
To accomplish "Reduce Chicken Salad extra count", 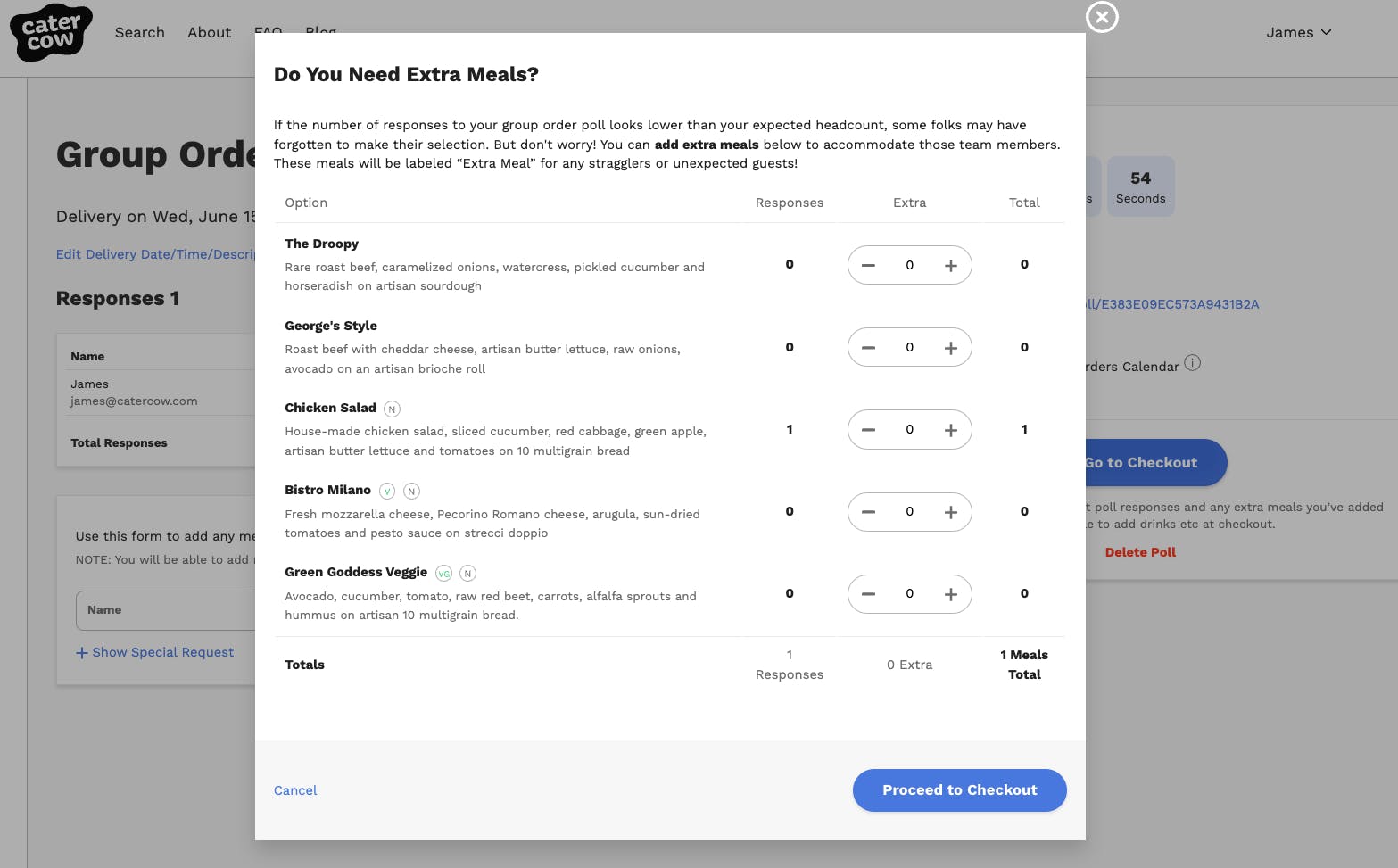I will tap(868, 430).
